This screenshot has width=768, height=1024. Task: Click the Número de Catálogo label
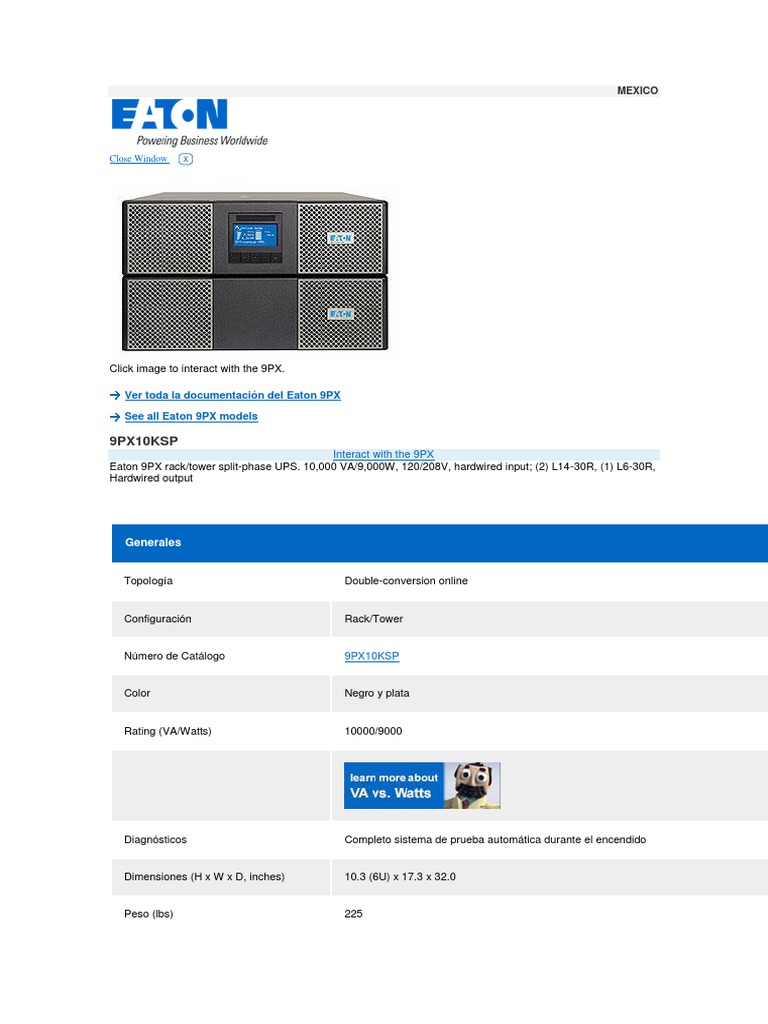[x=174, y=656]
